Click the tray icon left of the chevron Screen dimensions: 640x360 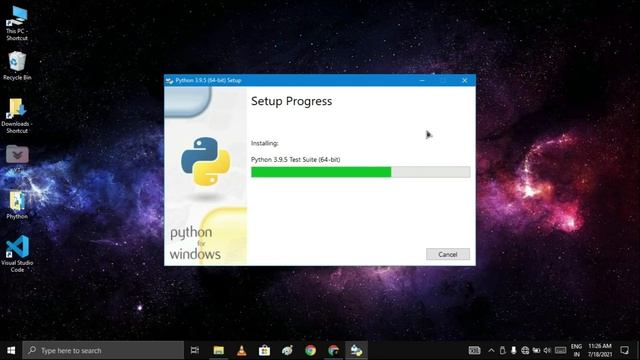[474, 351]
